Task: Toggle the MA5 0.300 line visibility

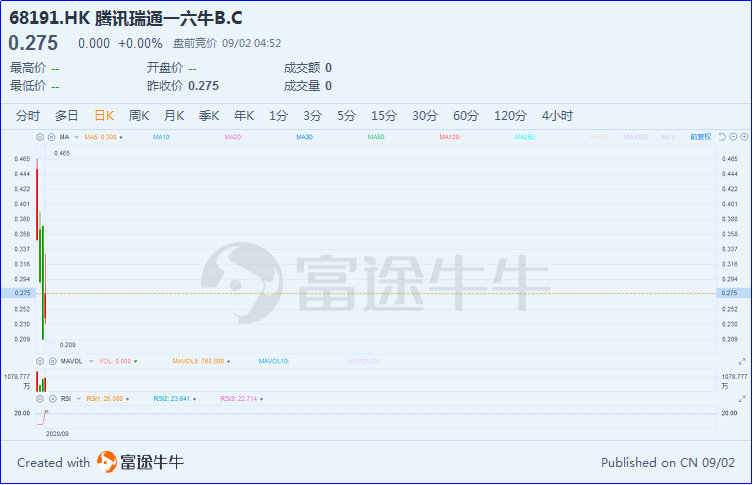Action: (x=100, y=137)
